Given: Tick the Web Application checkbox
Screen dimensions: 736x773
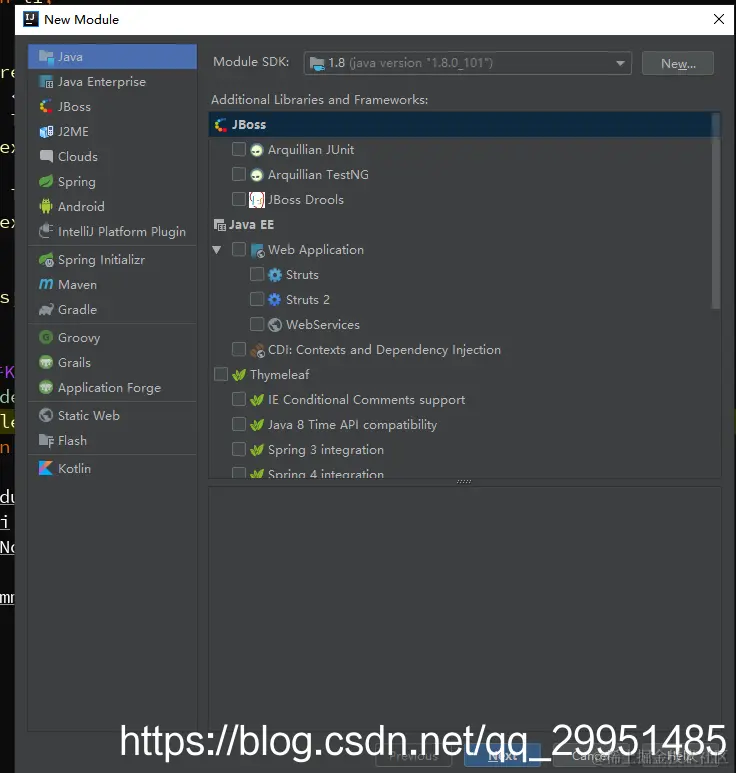Looking at the screenshot, I should (x=239, y=249).
